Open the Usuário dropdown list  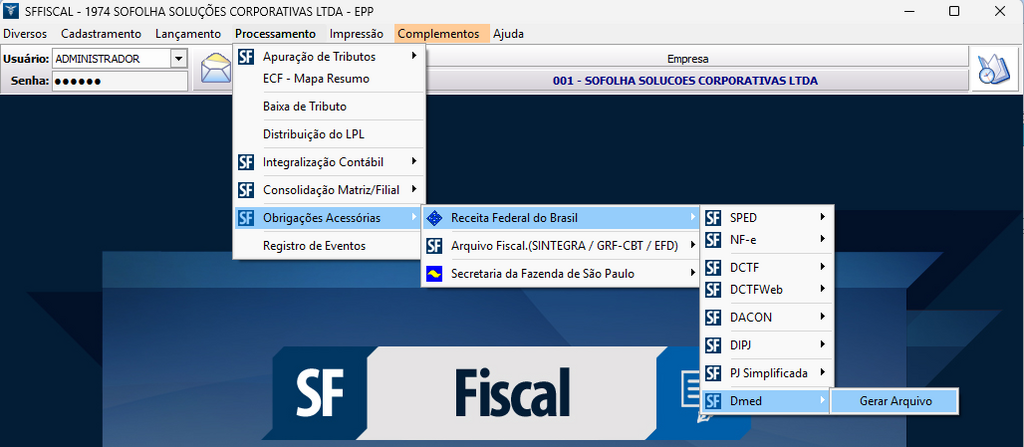(x=179, y=59)
